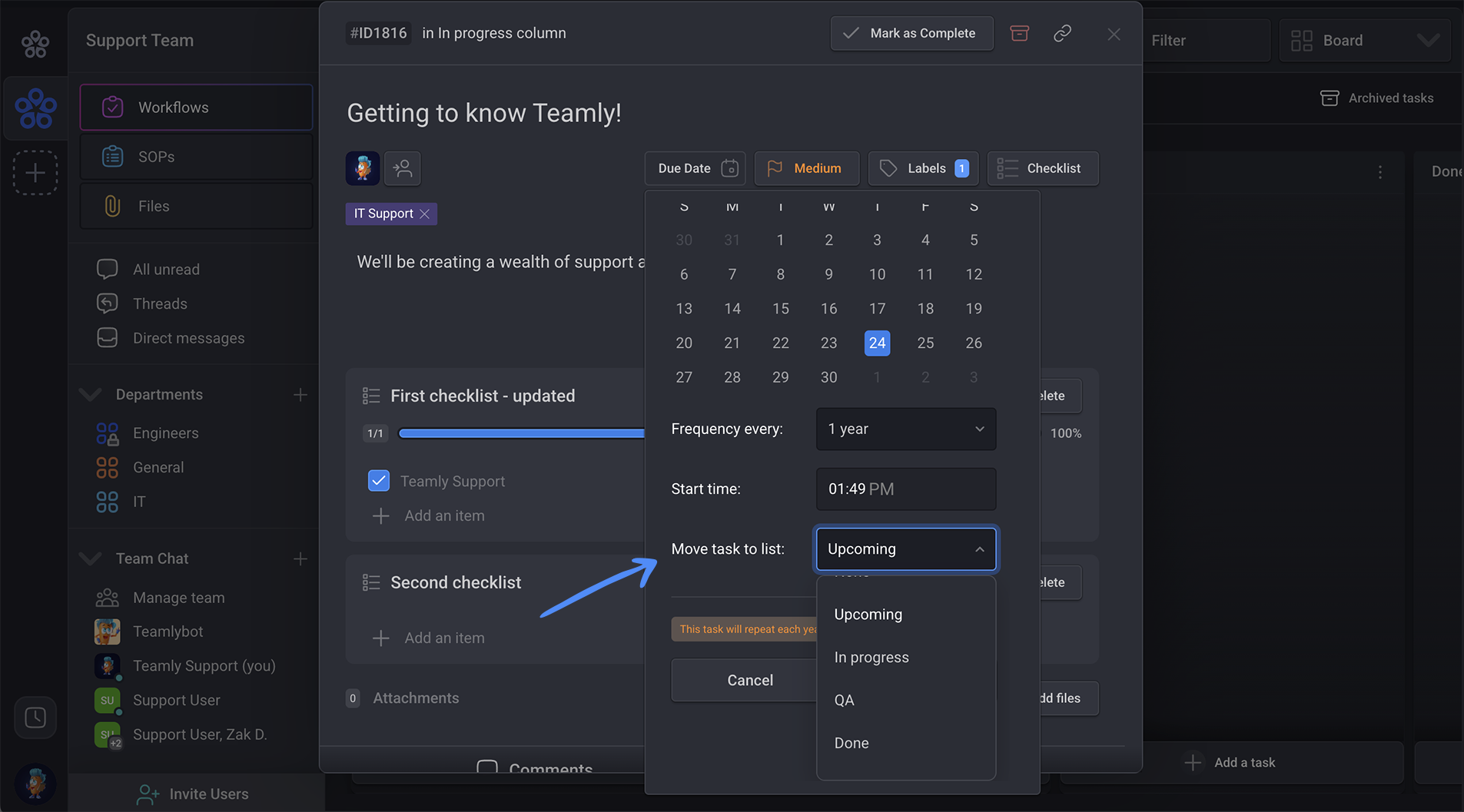Open Archived tasks
Viewport: 1464px width, 812px height.
[x=1376, y=98]
